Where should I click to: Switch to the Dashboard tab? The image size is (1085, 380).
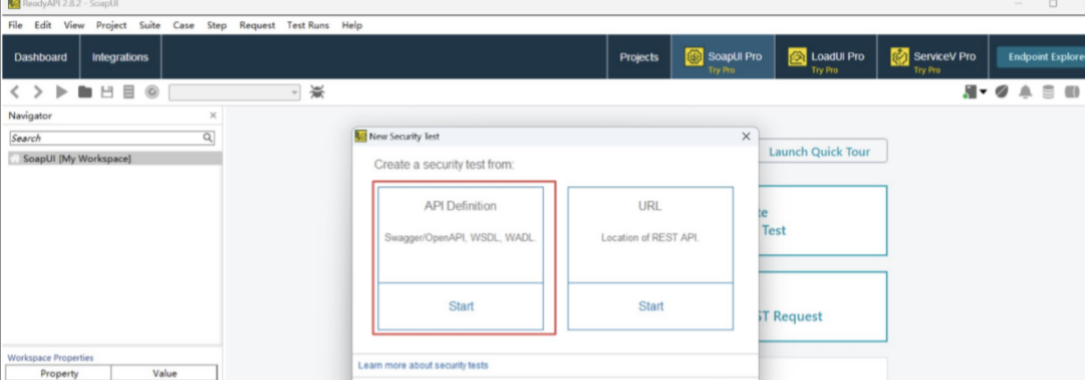(x=41, y=57)
